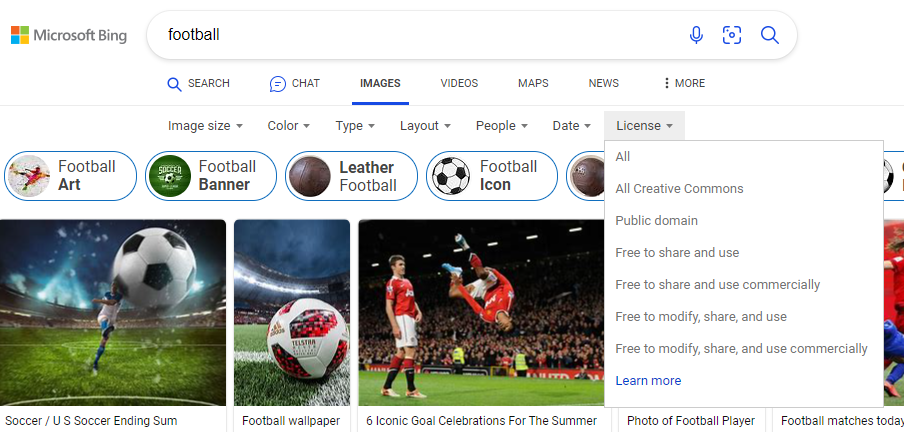The image size is (904, 432).
Task: Expand the Image size filter
Action: pos(205,126)
